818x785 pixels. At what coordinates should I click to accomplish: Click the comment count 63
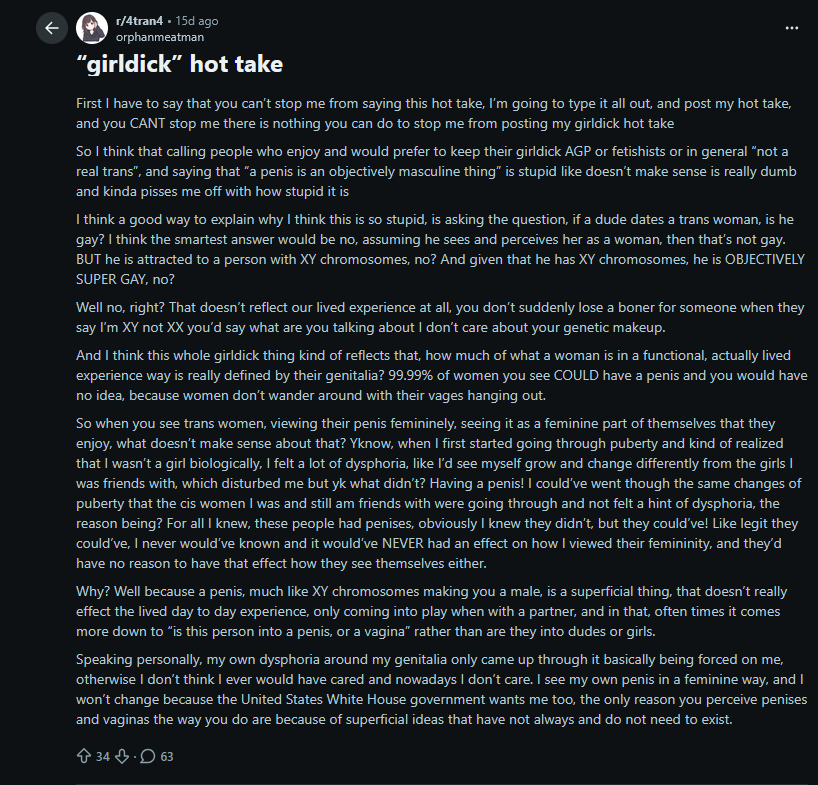(x=166, y=756)
